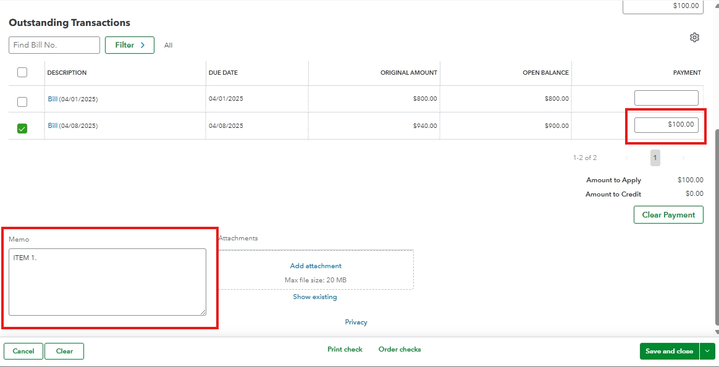Click the DUE DATE column header
The image size is (719, 367).
pyautogui.click(x=223, y=73)
